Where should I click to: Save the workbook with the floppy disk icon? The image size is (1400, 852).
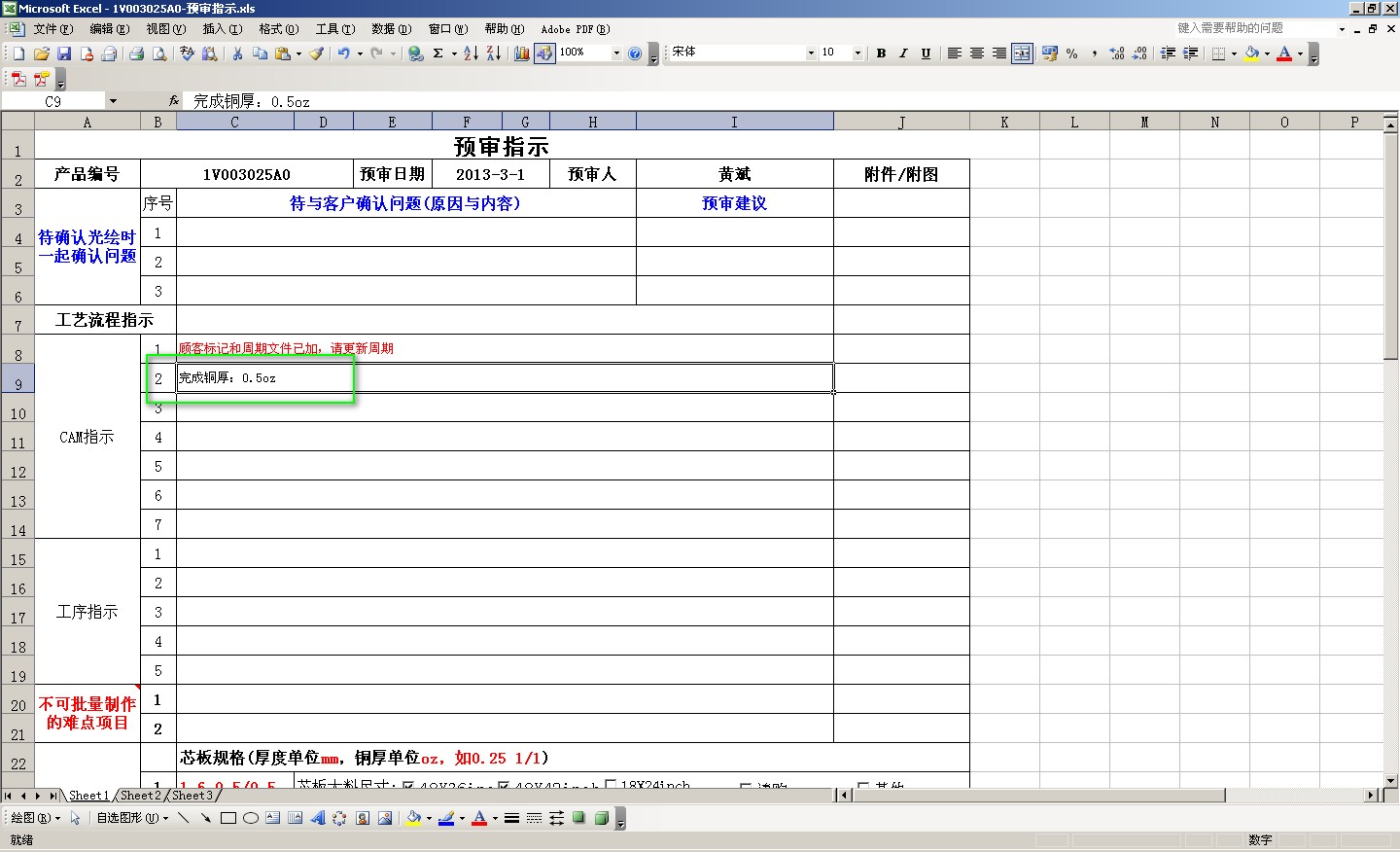tap(64, 53)
